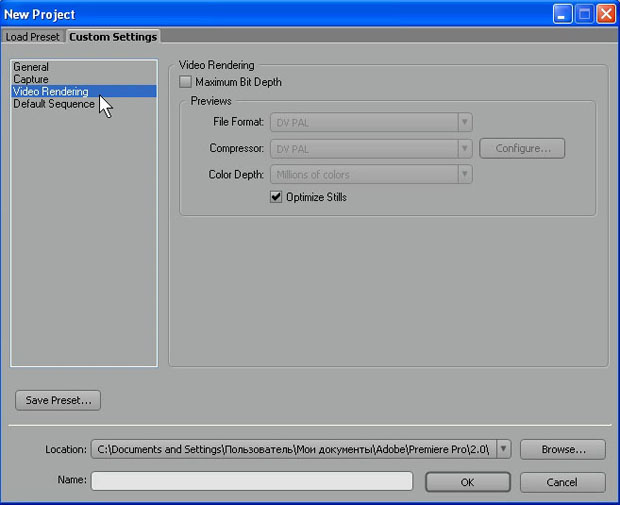
Task: Select Video Rendering settings entry
Action: pos(84,91)
